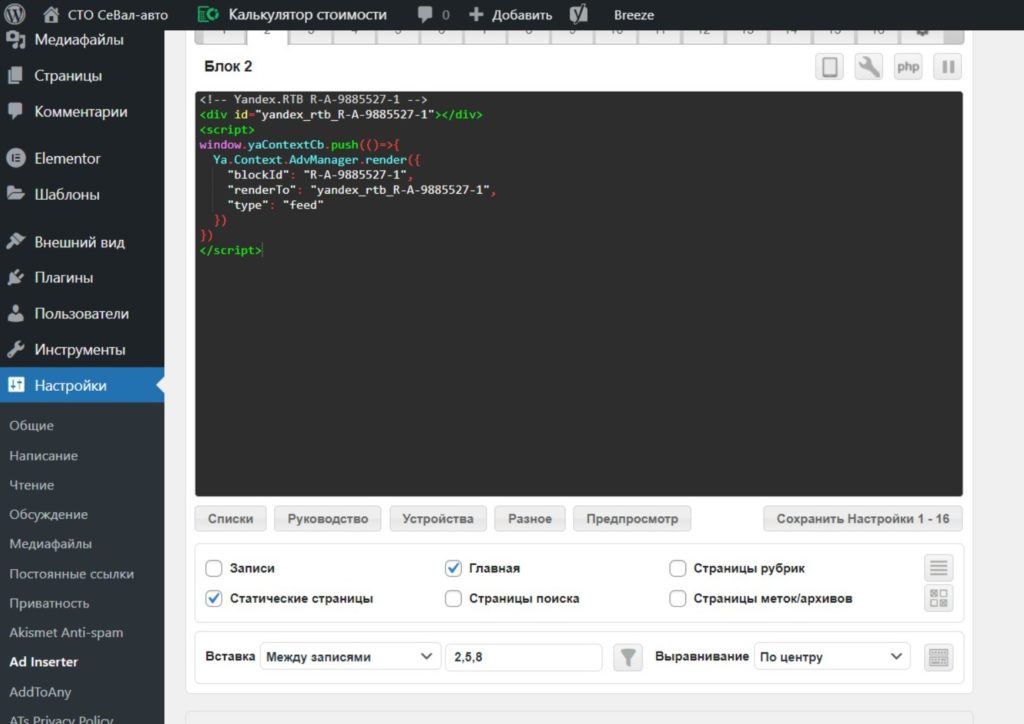Image resolution: width=1024 pixels, height=724 pixels.
Task: Open the Выравнивание dropdown showing По центру
Action: pyautogui.click(x=831, y=657)
